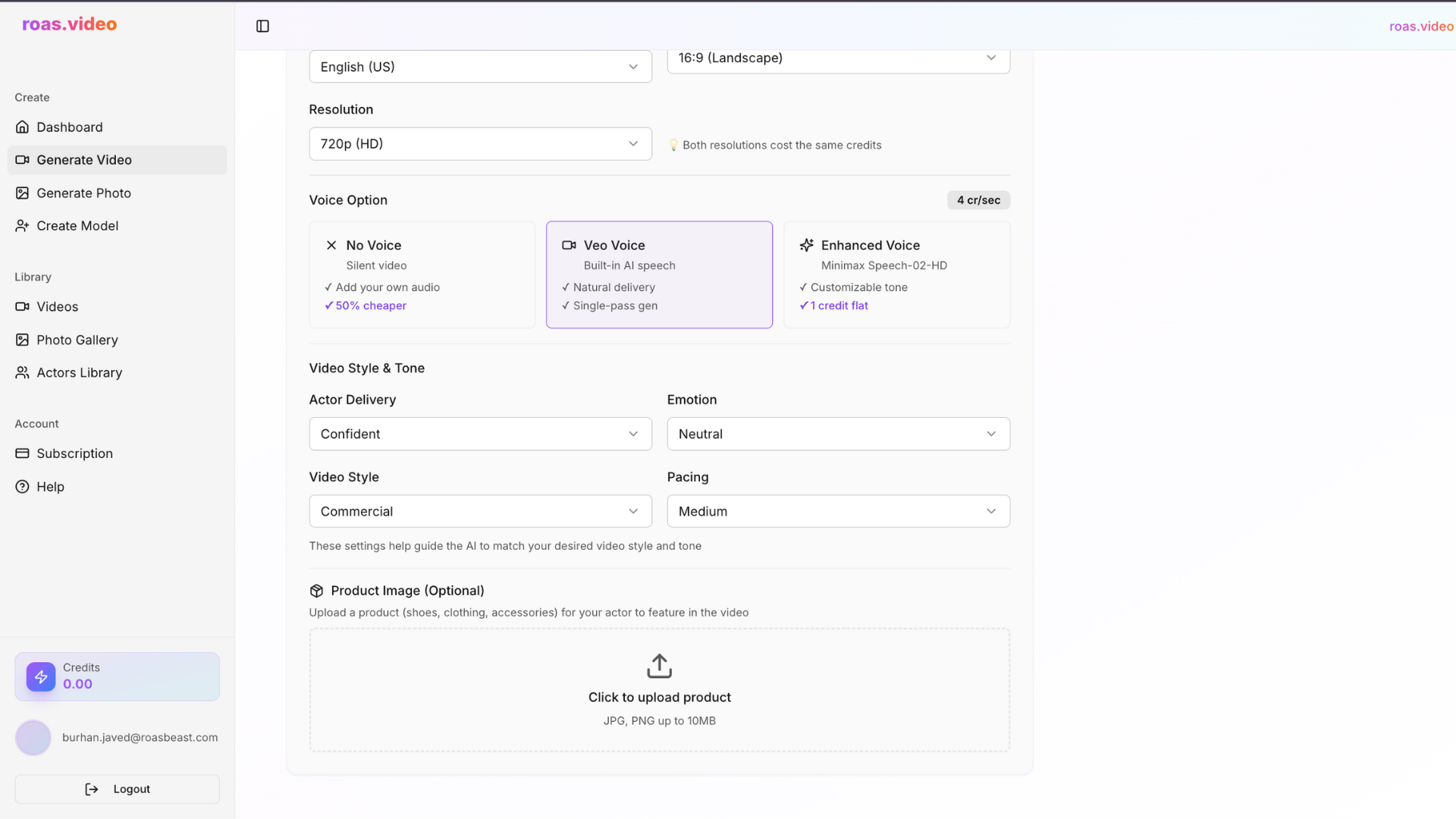Select the Veo Voice option
The image size is (1456, 819).
pyautogui.click(x=659, y=275)
